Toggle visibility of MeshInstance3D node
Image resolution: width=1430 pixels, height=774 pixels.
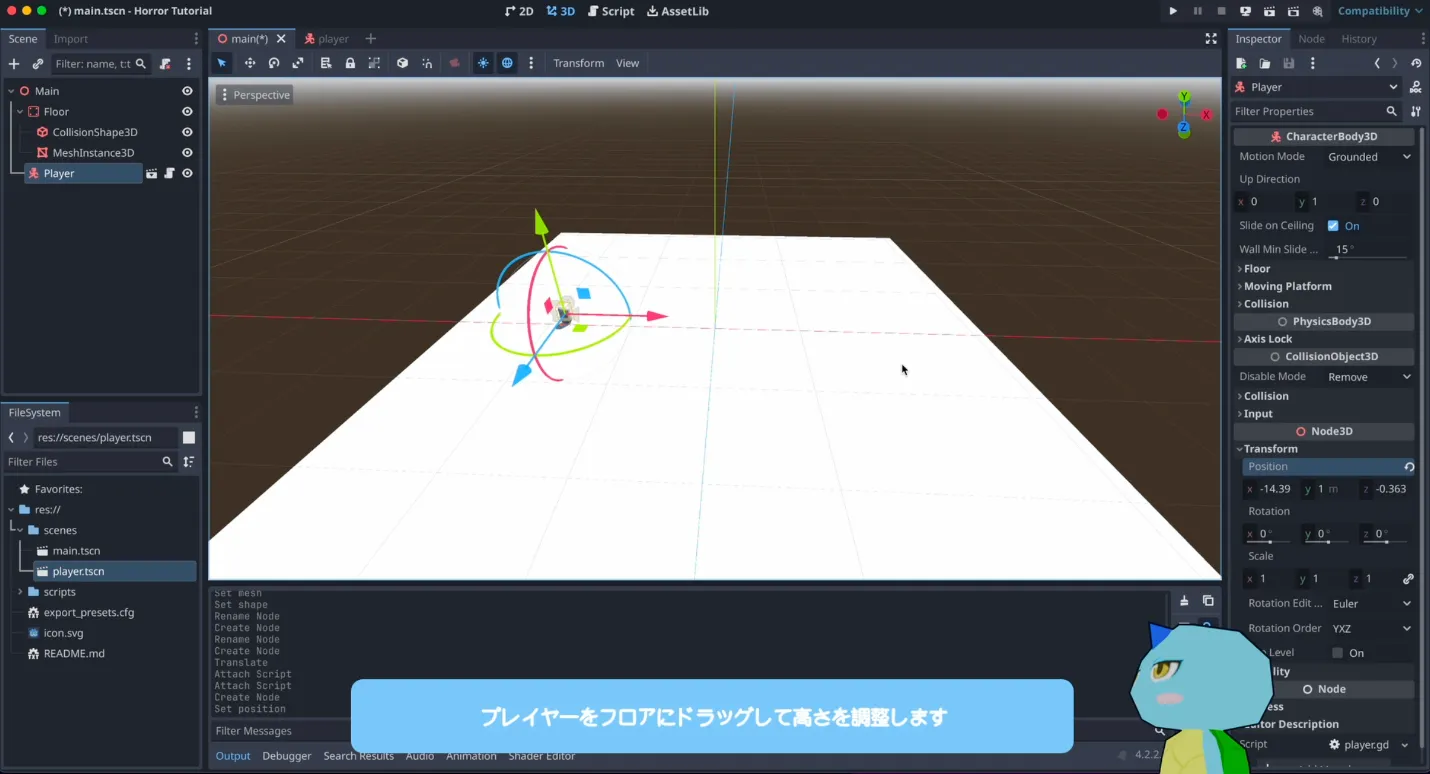click(187, 153)
